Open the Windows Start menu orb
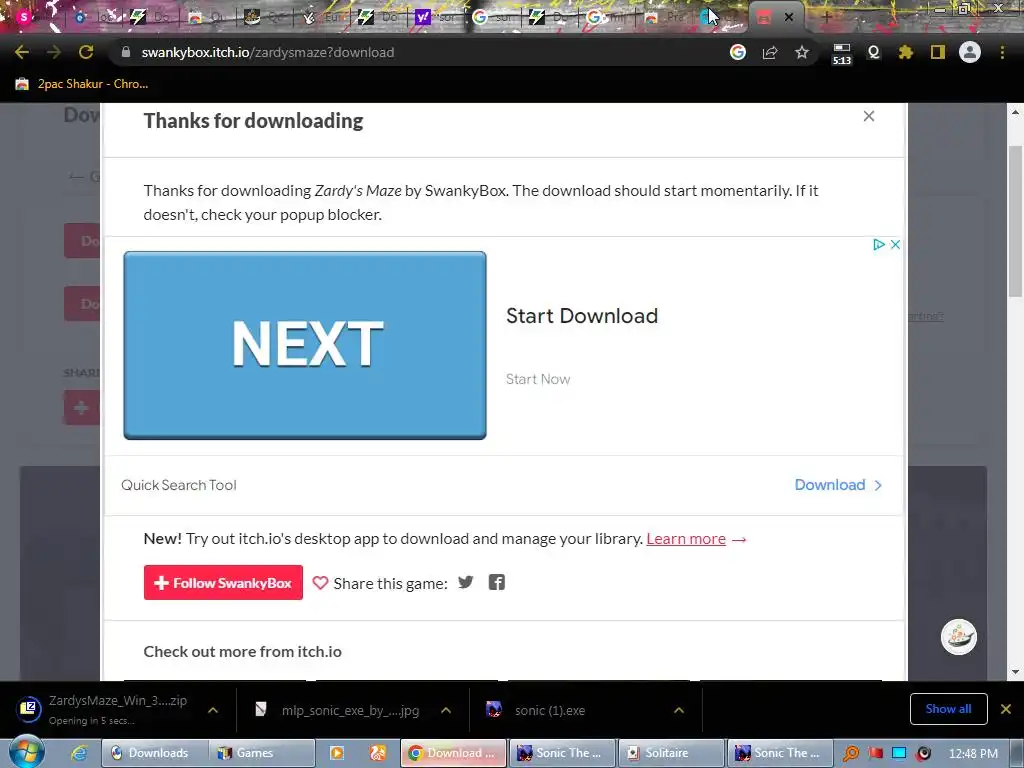Viewport: 1024px width, 768px height. point(26,752)
